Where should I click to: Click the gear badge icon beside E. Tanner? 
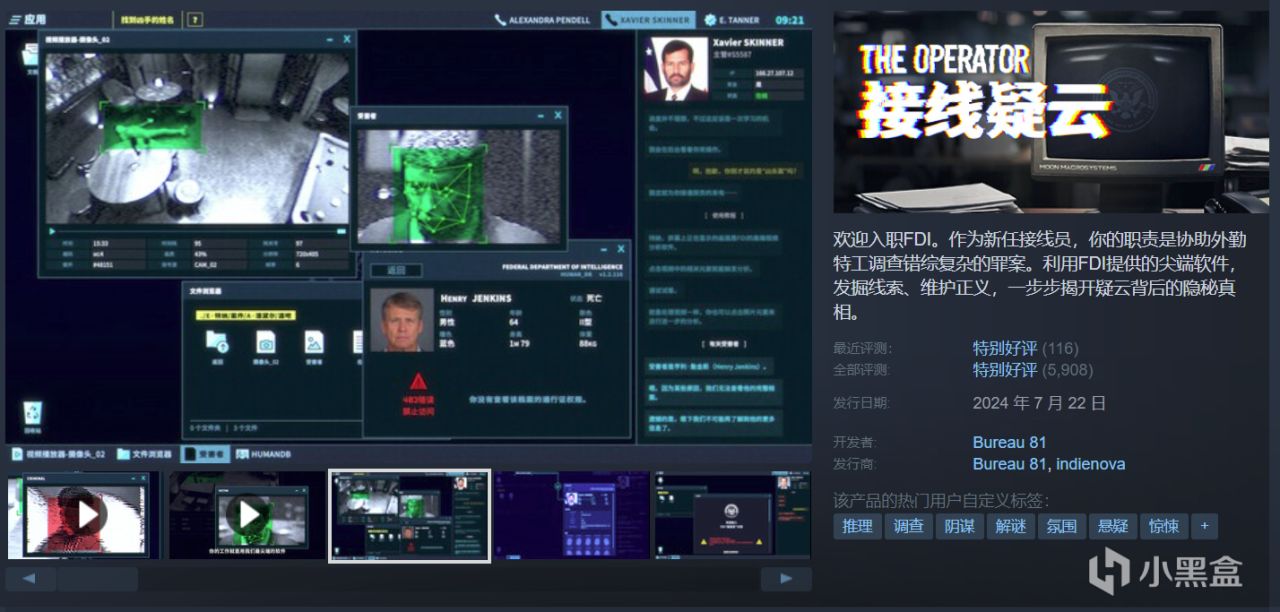pos(710,20)
